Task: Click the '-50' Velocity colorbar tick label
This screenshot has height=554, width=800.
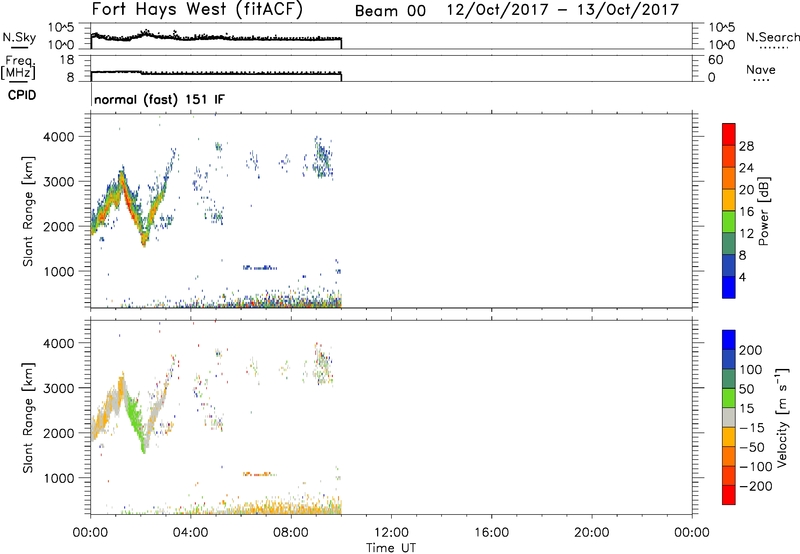Action: point(752,447)
